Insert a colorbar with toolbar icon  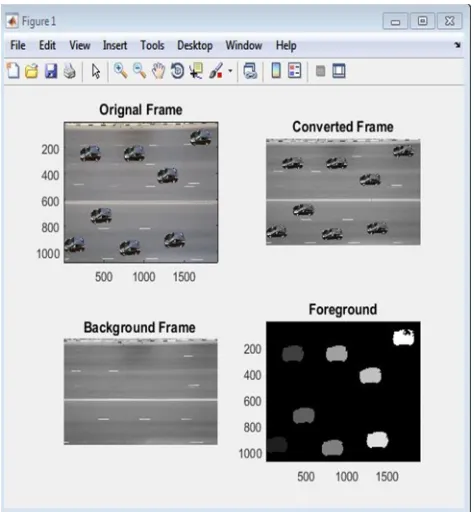point(276,71)
